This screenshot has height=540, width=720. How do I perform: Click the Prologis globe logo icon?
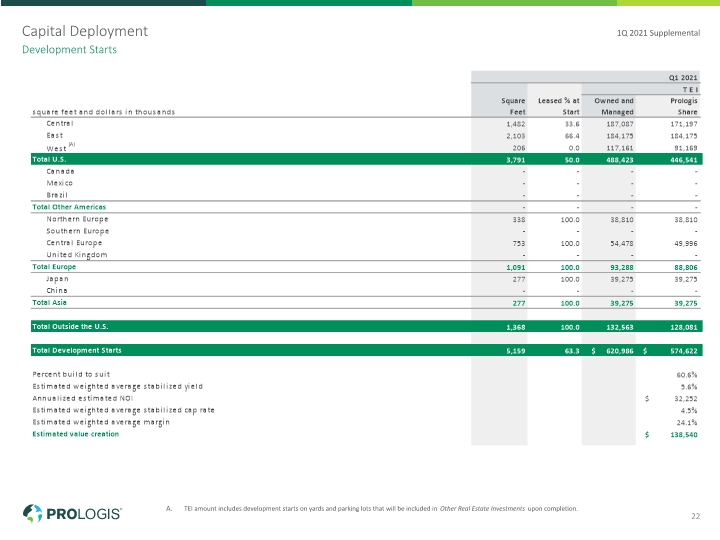pos(32,513)
